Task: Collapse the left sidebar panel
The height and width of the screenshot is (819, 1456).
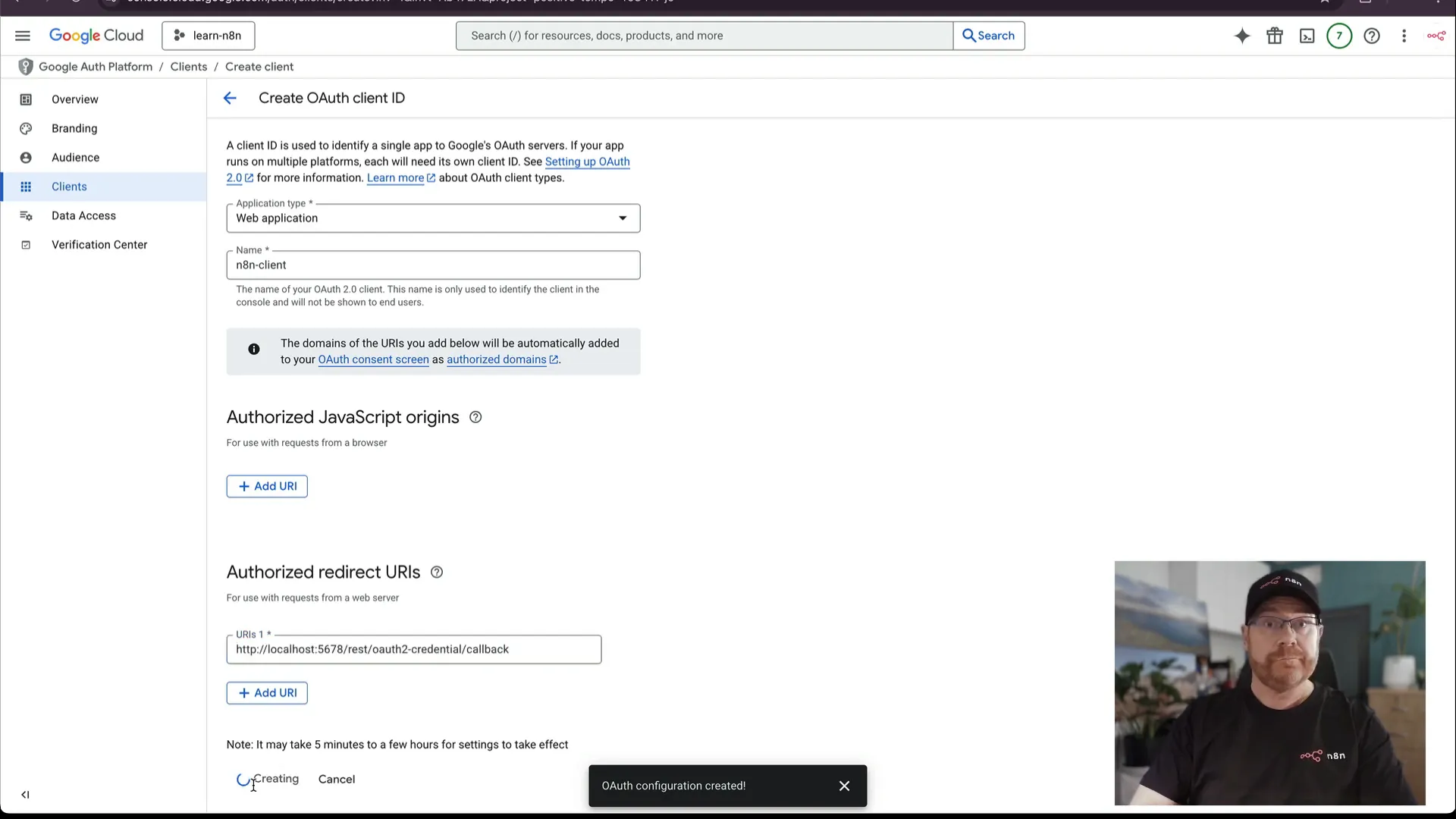Action: (x=25, y=795)
